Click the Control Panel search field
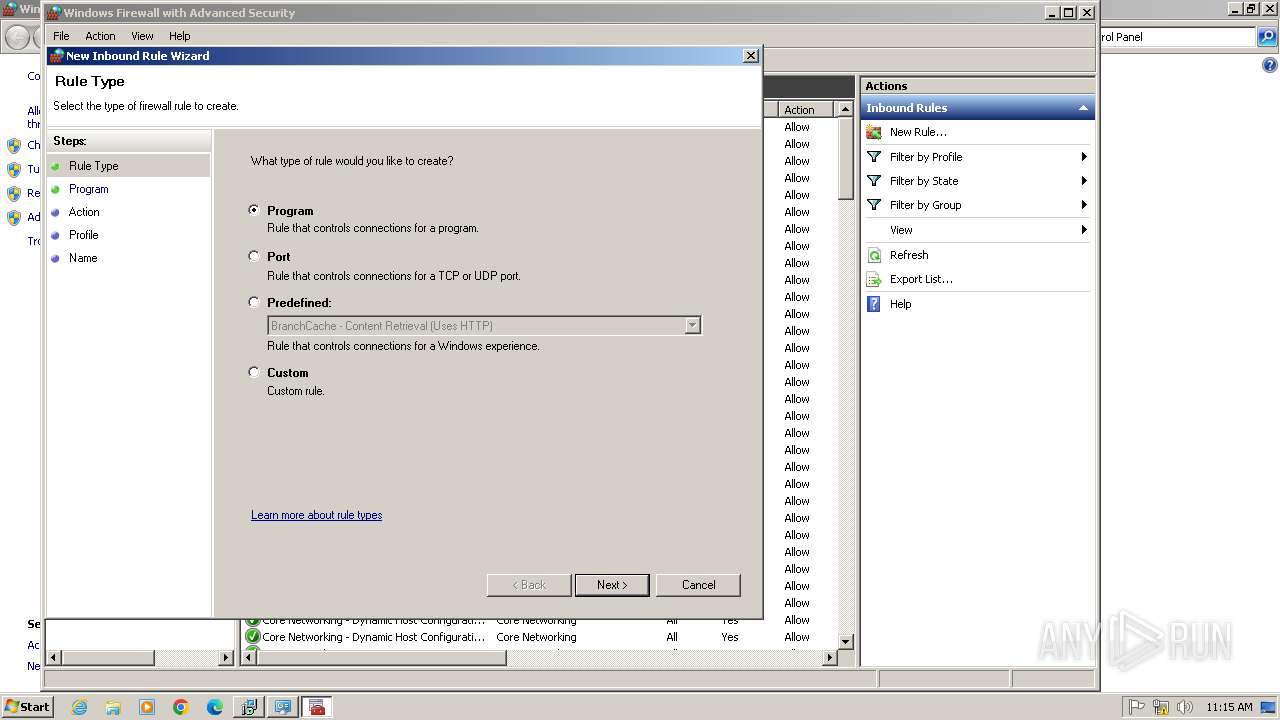This screenshot has height=720, width=1280. point(1176,37)
